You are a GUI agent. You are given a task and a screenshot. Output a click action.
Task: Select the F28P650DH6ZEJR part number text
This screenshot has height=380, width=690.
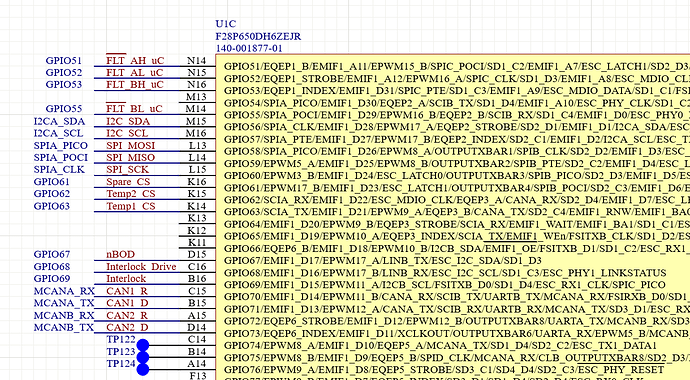pos(258,36)
